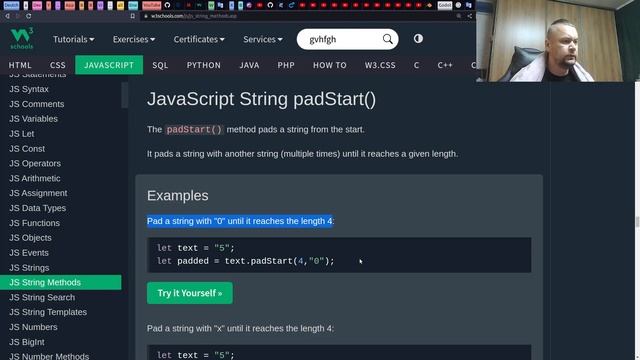The height and width of the screenshot is (360, 640).
Task: Open the C++ topic tab
Action: (x=445, y=65)
